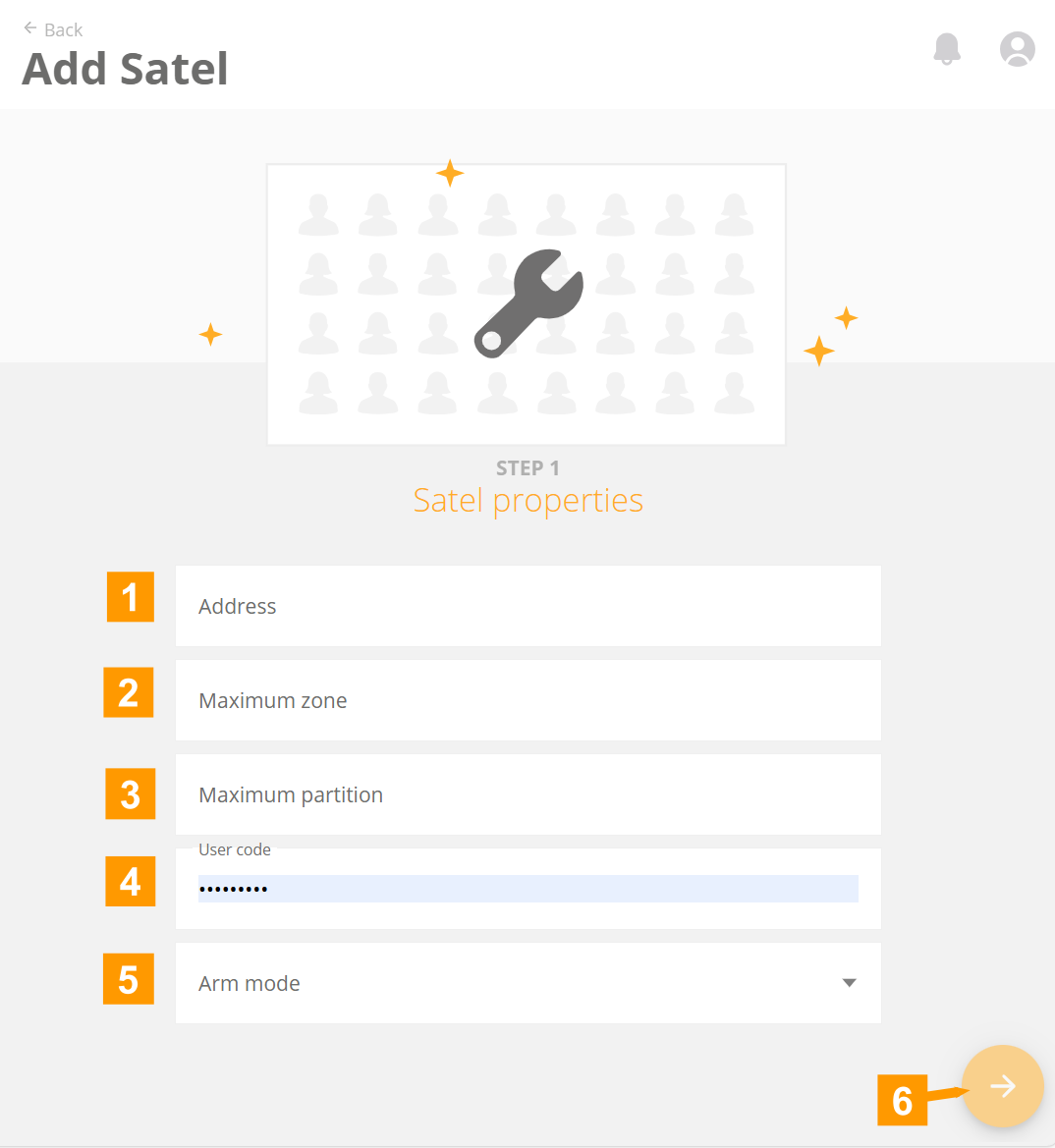This screenshot has height=1148, width=1055.
Task: Select the Maximum zone field
Action: 527,700
